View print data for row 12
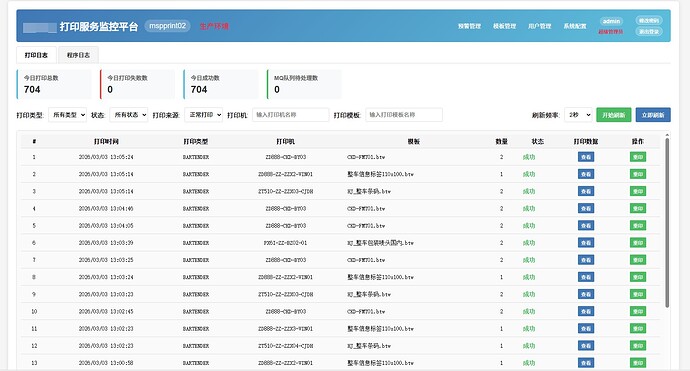690x371 pixels. (x=586, y=346)
